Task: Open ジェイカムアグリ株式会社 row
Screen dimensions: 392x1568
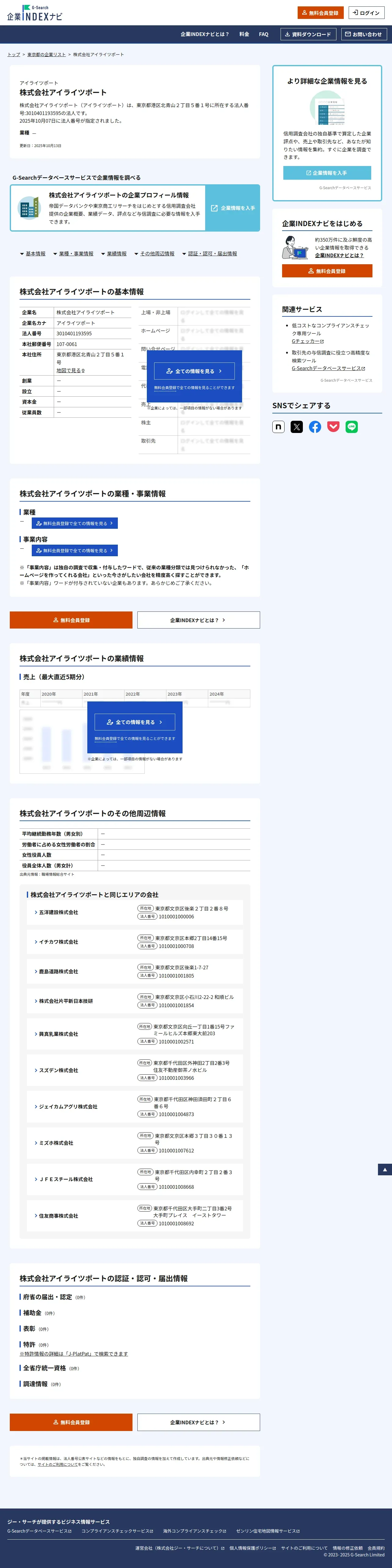Action: click(135, 1107)
